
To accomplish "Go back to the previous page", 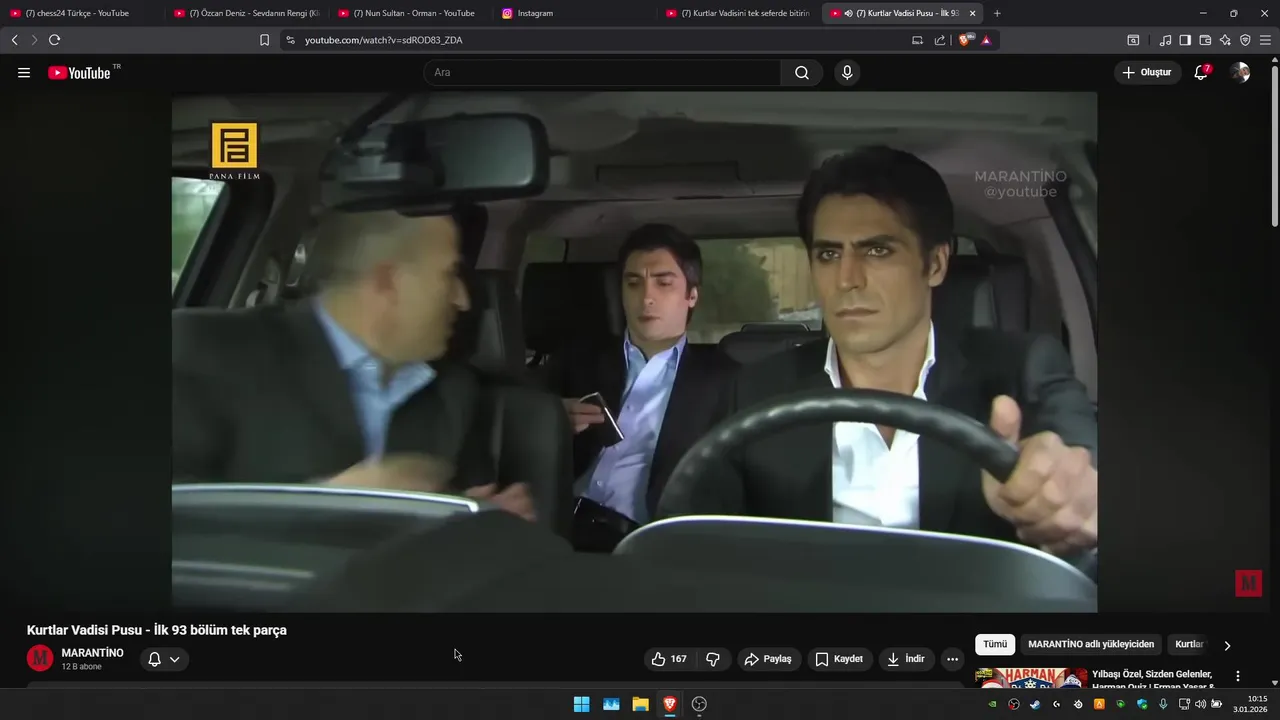I will [x=14, y=40].
